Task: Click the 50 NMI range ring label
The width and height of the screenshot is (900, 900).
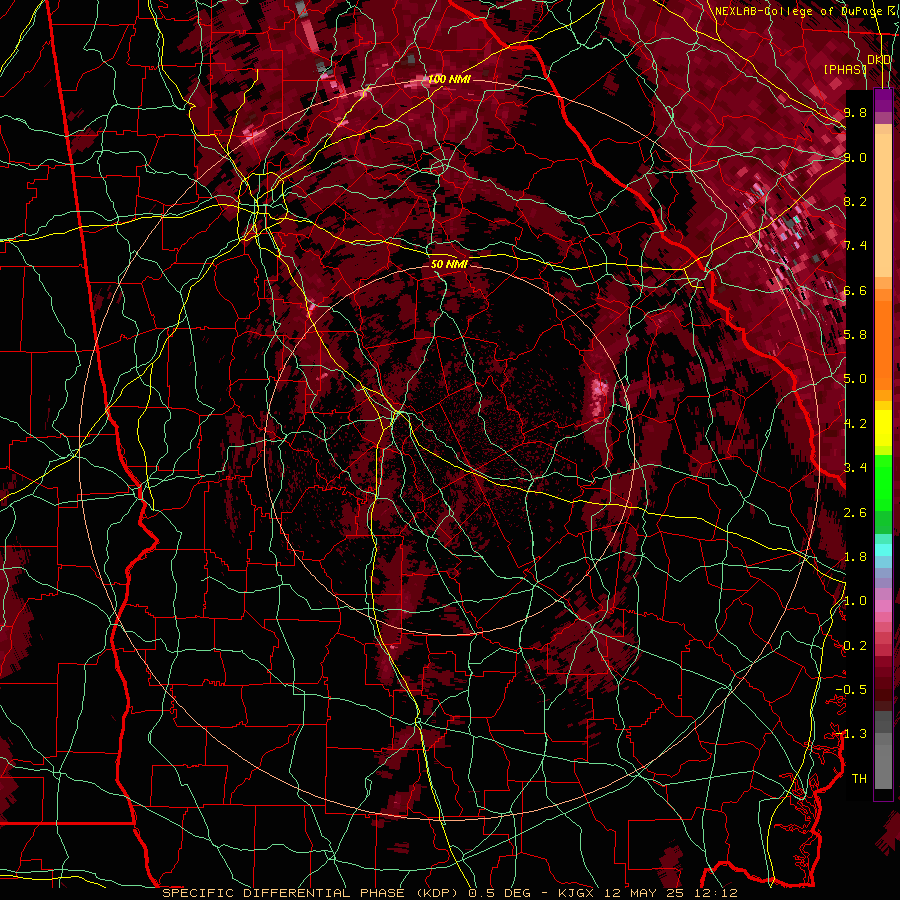Action: (x=449, y=264)
